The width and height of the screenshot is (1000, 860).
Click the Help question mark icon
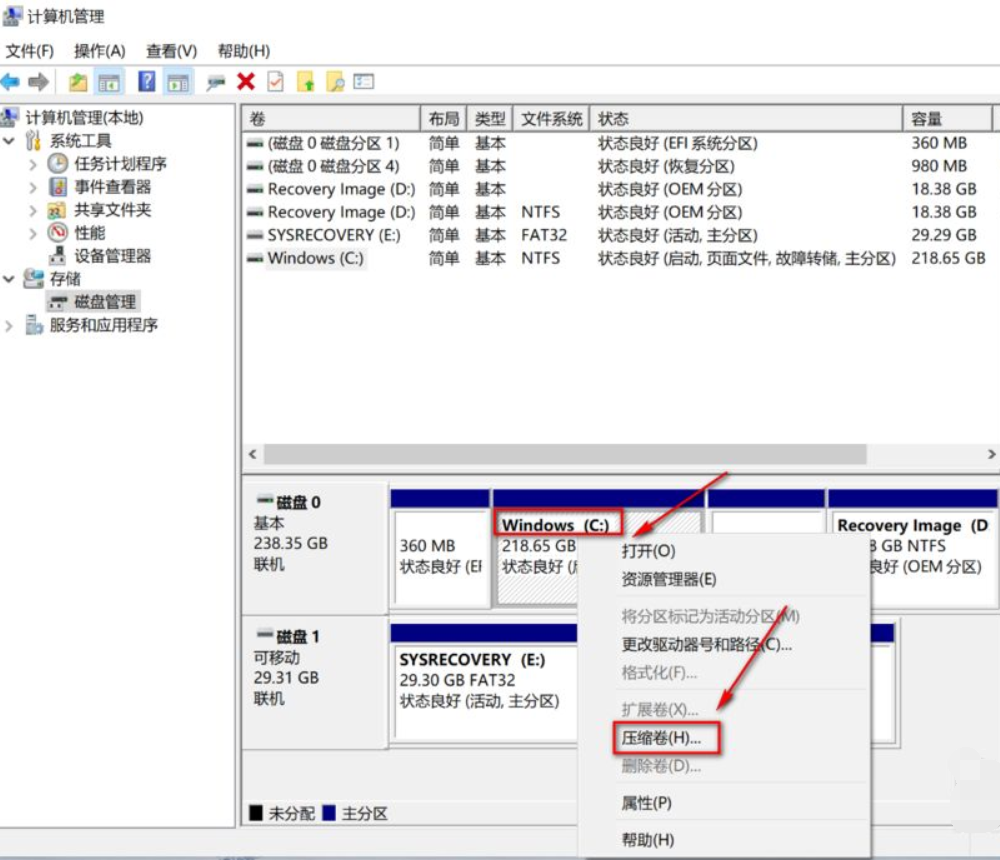pyautogui.click(x=146, y=82)
